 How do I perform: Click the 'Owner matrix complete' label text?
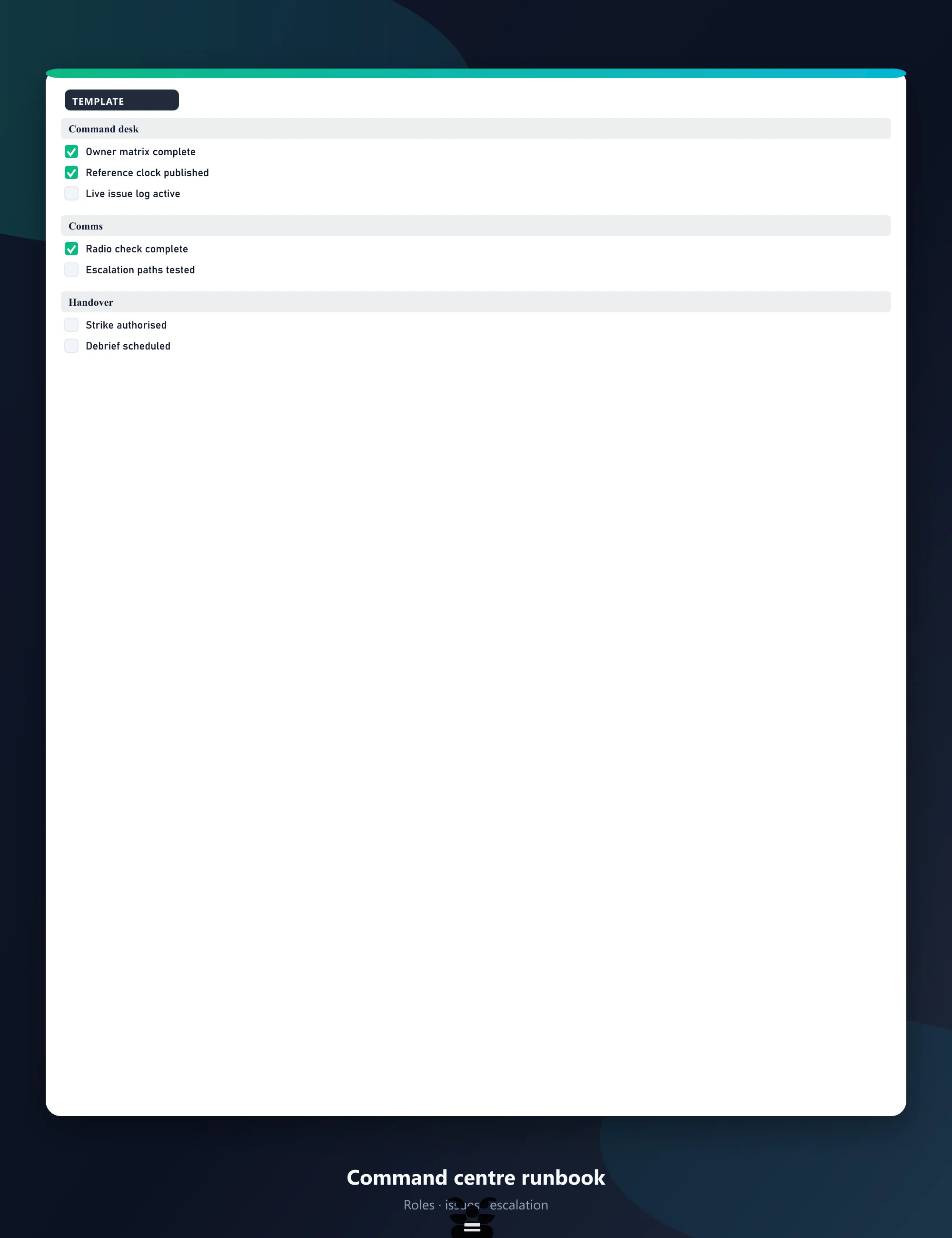[x=140, y=152]
